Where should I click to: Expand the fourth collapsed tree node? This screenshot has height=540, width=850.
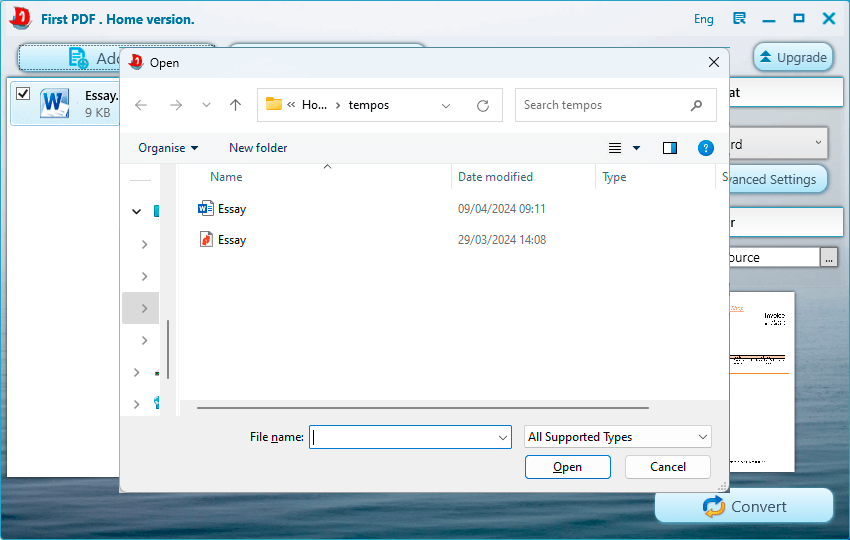(144, 340)
